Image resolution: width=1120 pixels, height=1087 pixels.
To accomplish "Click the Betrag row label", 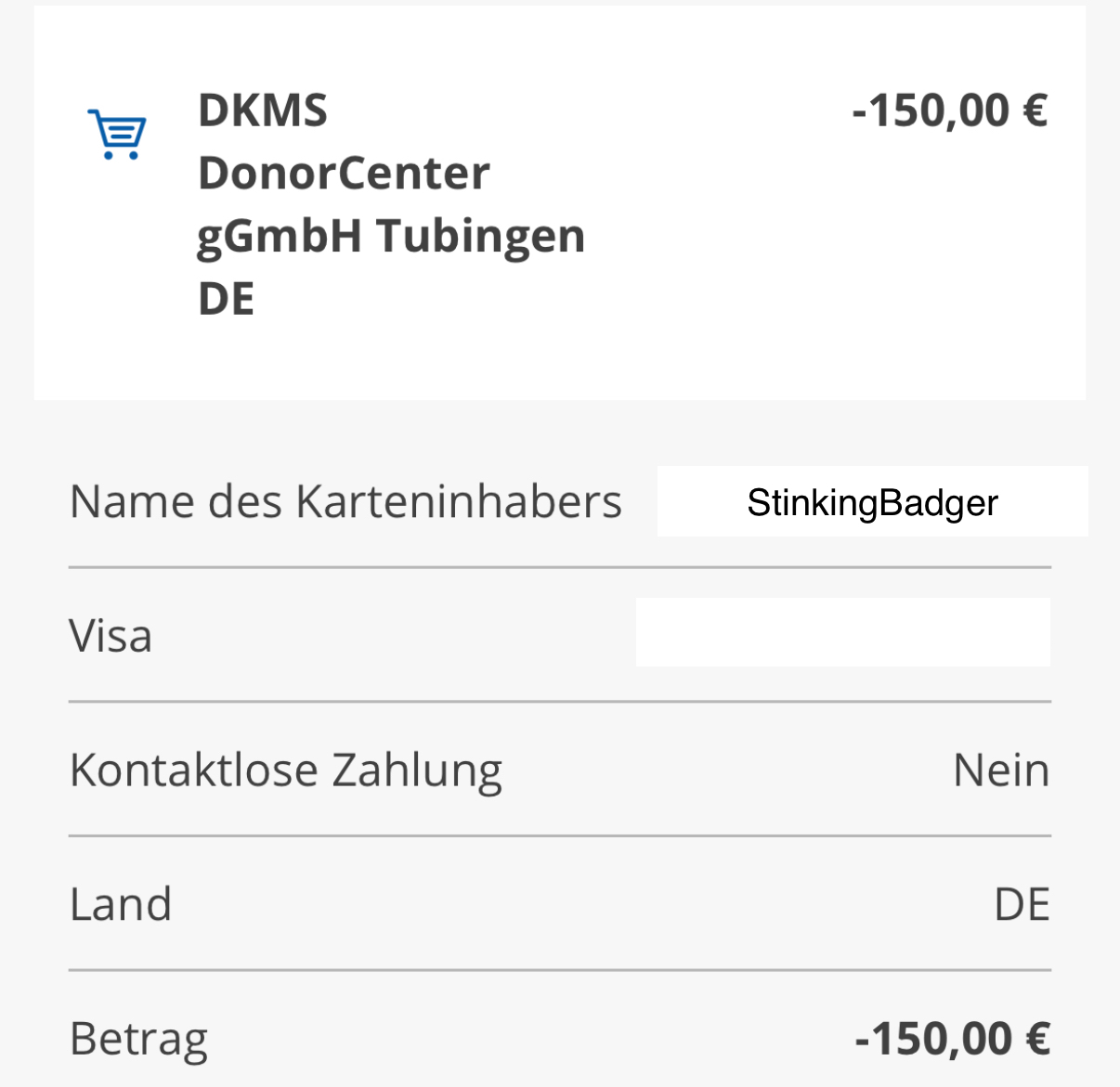I will [138, 1039].
